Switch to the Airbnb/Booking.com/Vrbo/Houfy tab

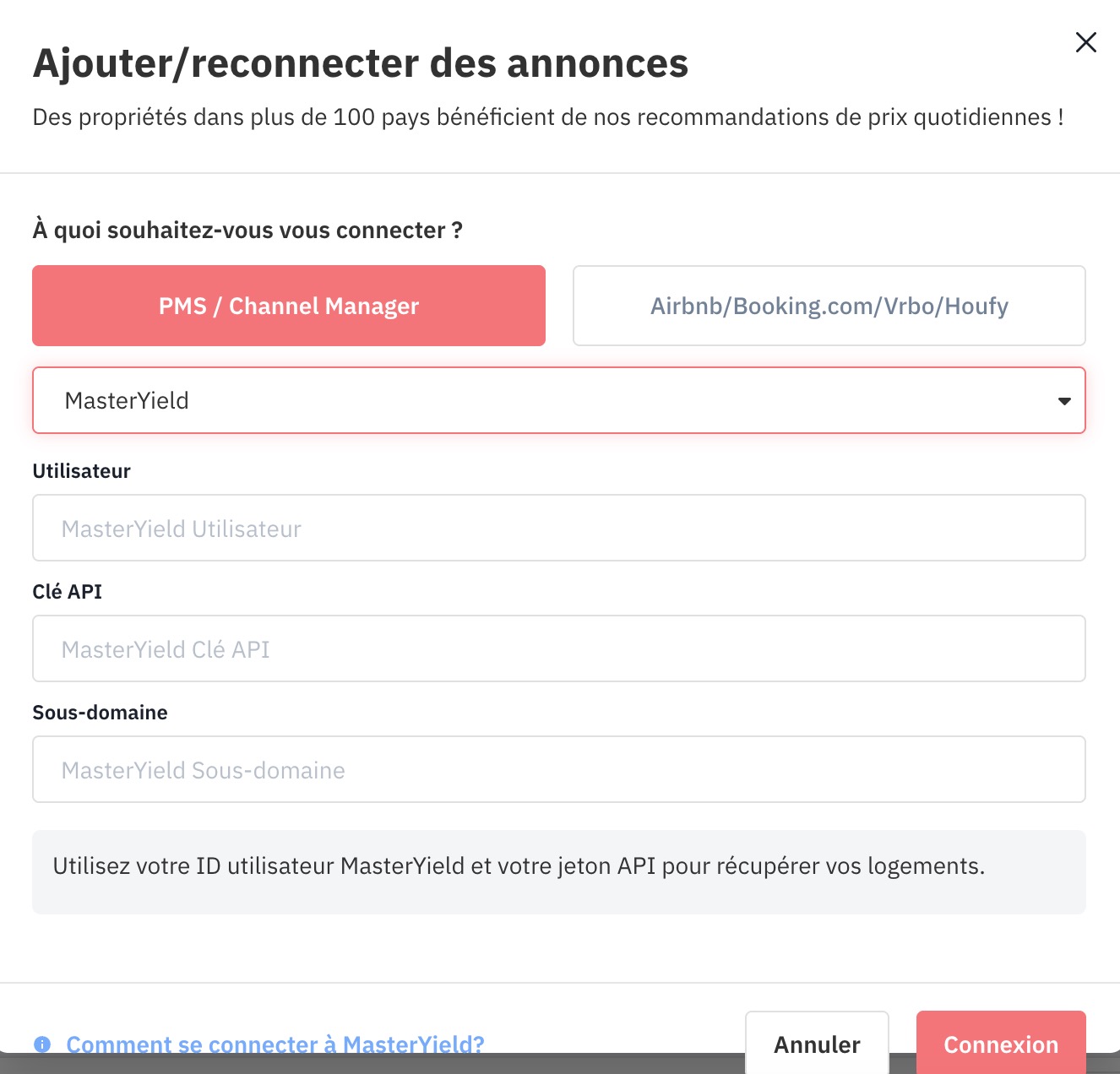click(829, 306)
